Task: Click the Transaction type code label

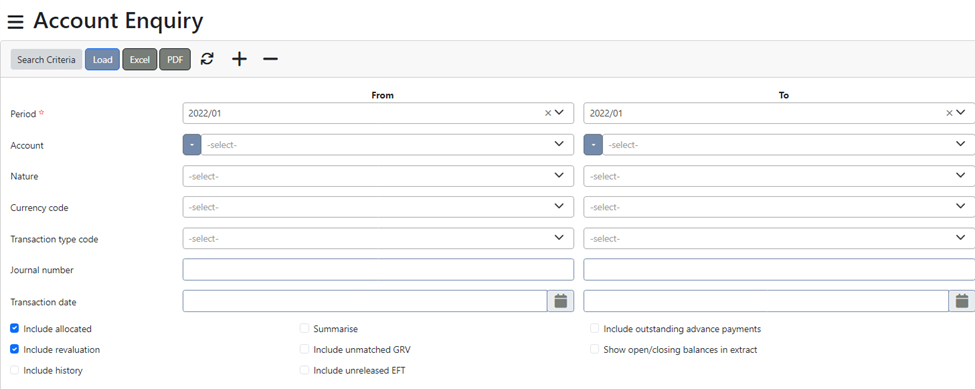Action: coord(54,239)
